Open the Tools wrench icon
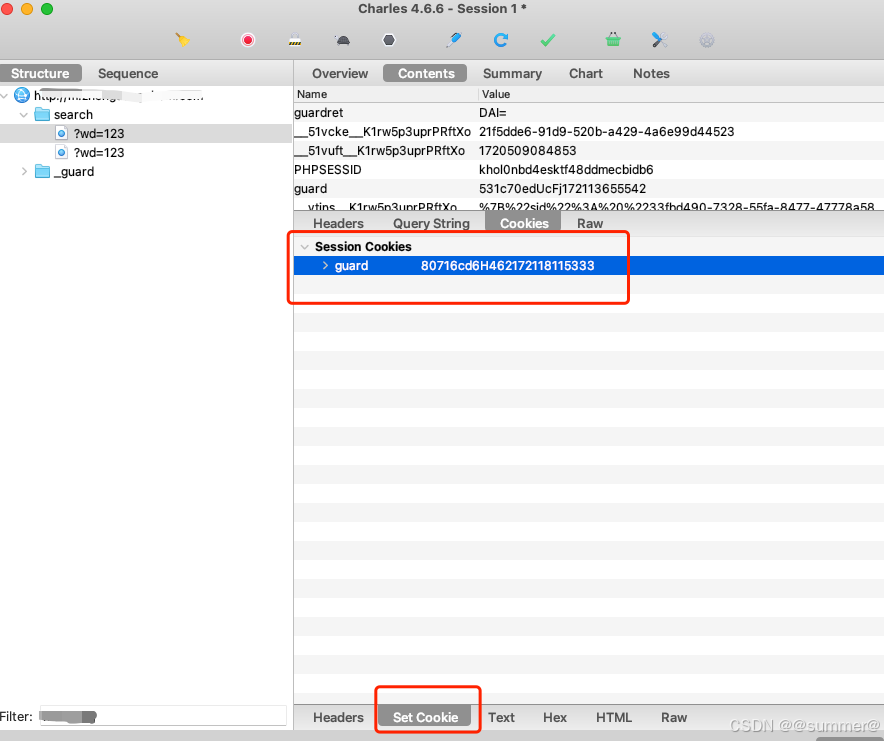The height and width of the screenshot is (741, 884). (x=660, y=40)
